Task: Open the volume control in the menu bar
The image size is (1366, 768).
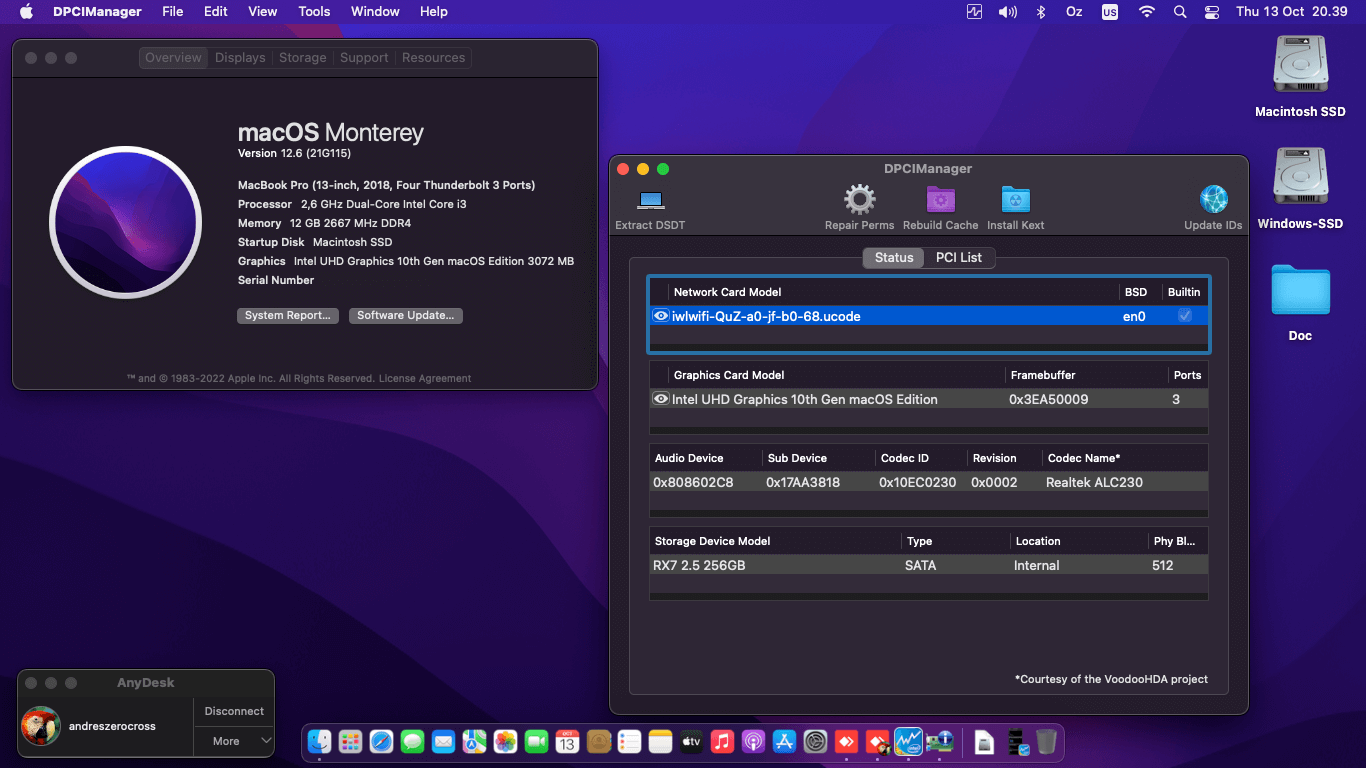Action: point(1008,12)
